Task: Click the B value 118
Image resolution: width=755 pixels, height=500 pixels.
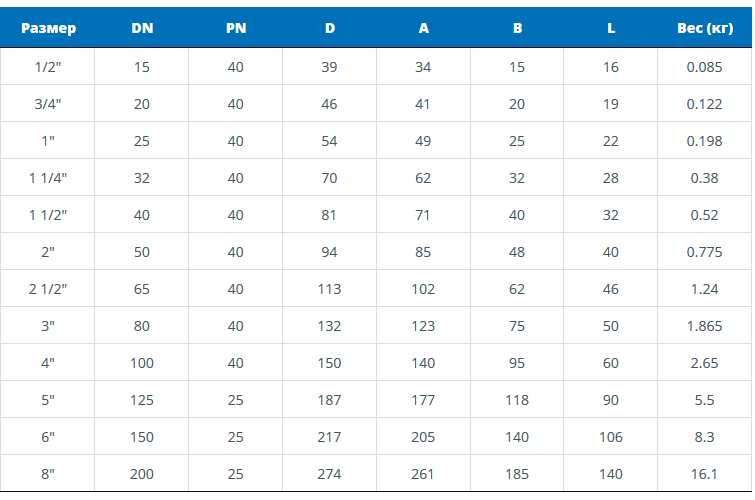Action: point(517,400)
